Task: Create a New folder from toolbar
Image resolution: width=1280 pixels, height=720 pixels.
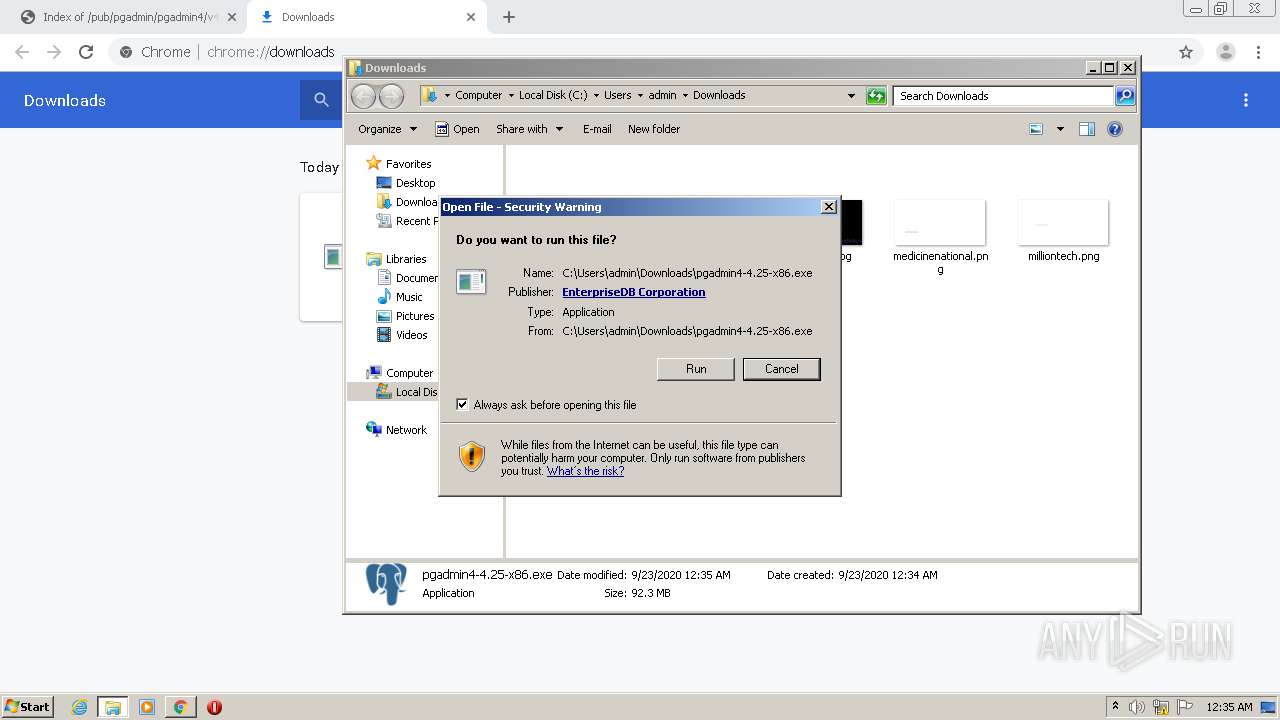Action: (x=654, y=129)
